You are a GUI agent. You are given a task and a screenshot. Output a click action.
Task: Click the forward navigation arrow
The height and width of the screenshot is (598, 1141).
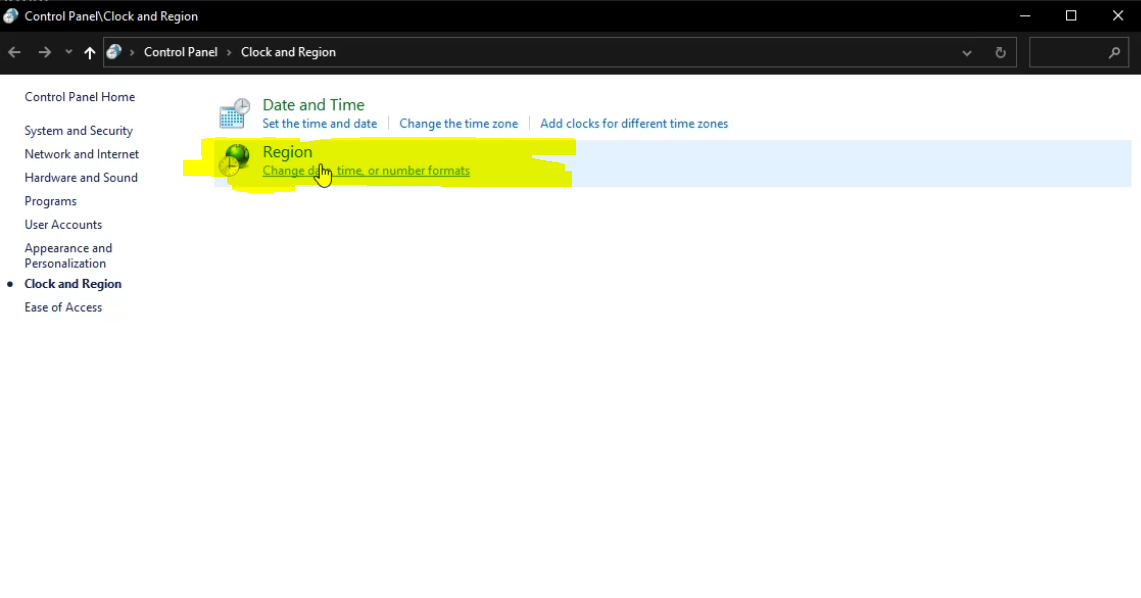(x=44, y=52)
